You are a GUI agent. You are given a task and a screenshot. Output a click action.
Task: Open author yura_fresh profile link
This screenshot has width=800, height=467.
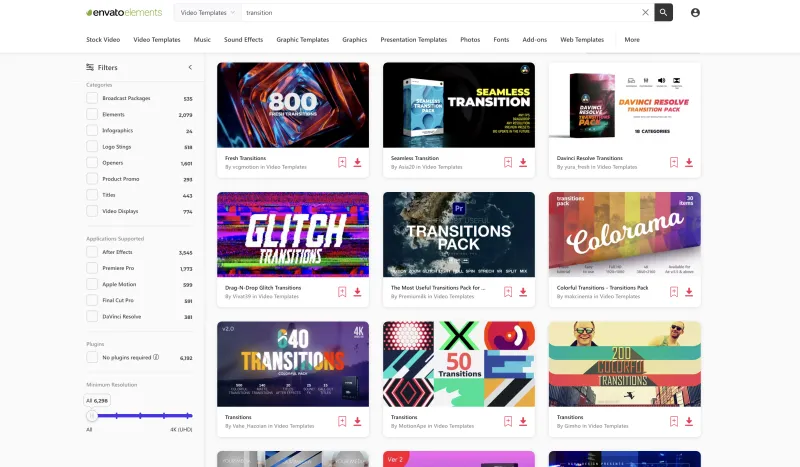(577, 167)
